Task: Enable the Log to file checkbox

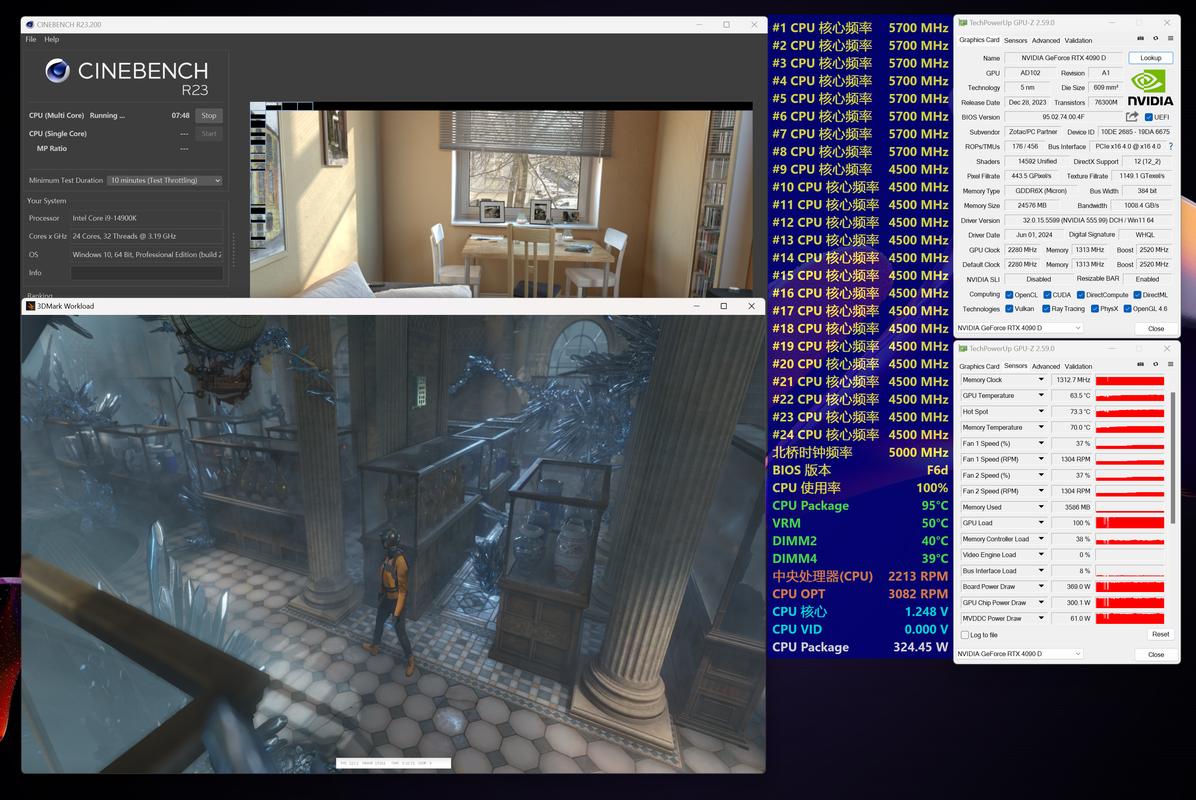Action: (x=965, y=635)
